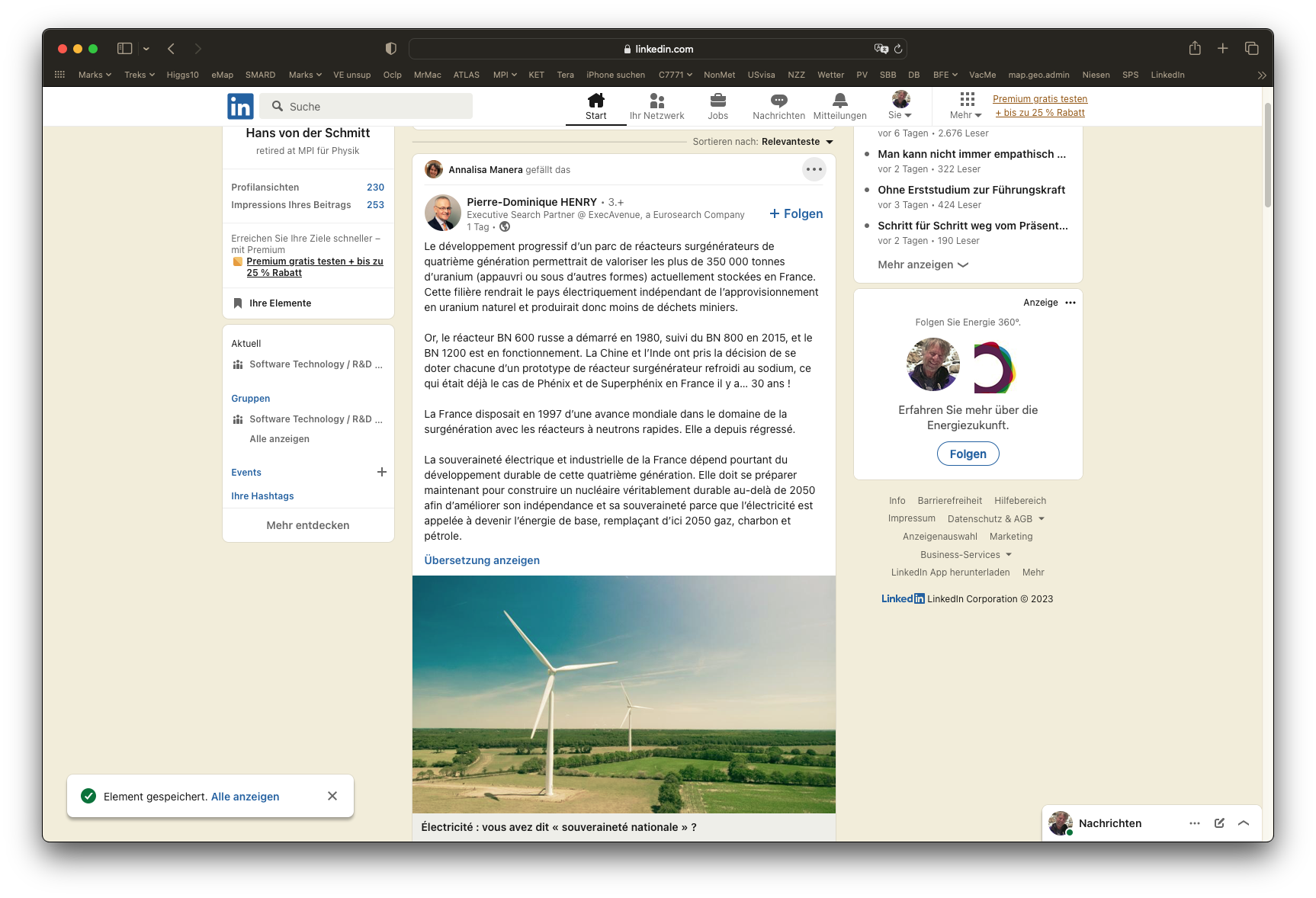This screenshot has height=898, width=1316.
Task: Open the Gruppen section link
Action: click(x=251, y=399)
